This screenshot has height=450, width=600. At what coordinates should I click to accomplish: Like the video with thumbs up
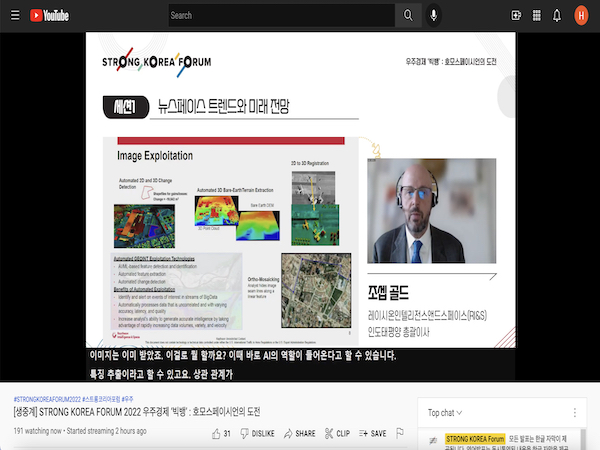coord(216,433)
